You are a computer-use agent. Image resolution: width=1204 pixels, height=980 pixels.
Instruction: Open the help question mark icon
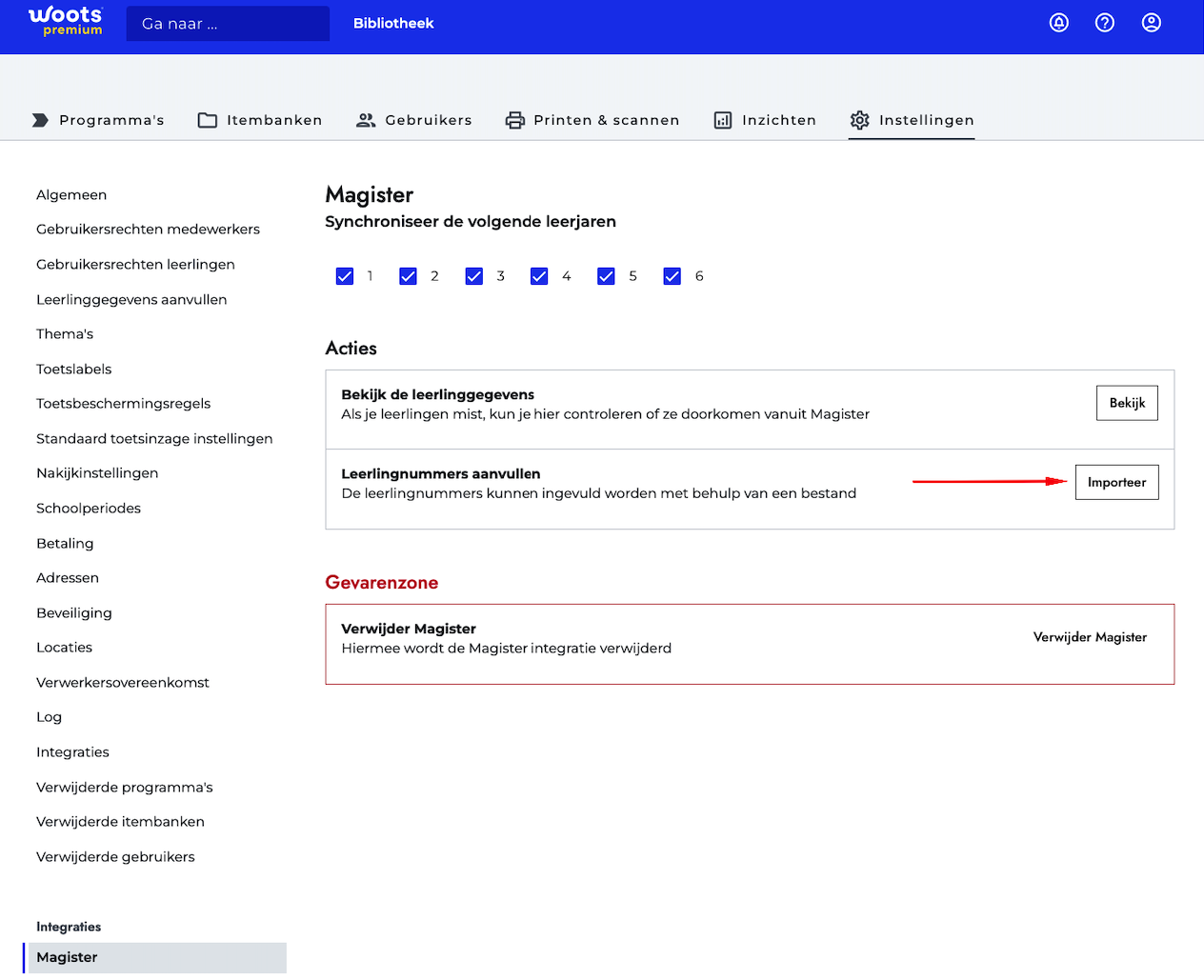(x=1105, y=23)
